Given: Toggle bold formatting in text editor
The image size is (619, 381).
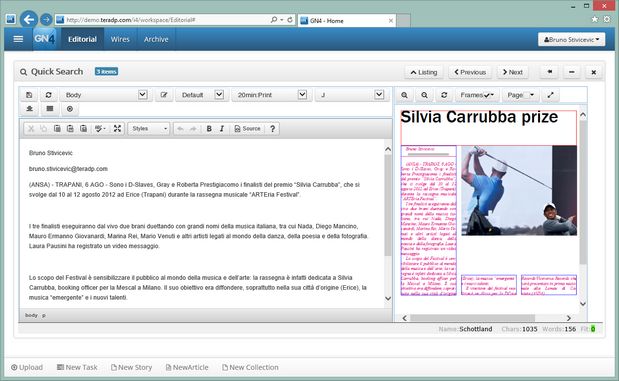Looking at the screenshot, I should point(209,129).
